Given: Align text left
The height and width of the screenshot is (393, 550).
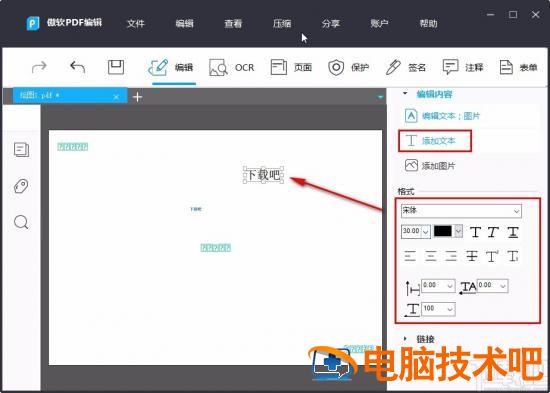Looking at the screenshot, I should (x=410, y=257).
